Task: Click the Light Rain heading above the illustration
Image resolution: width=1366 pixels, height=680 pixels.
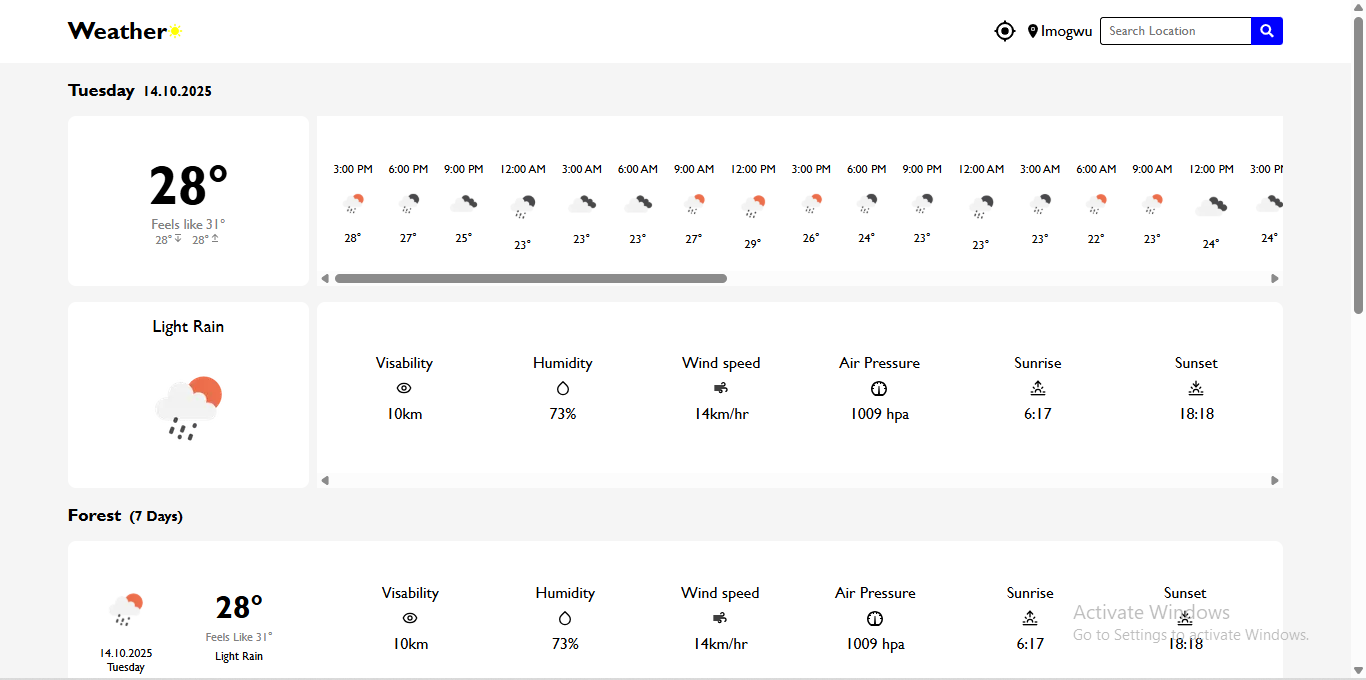Action: tap(188, 327)
